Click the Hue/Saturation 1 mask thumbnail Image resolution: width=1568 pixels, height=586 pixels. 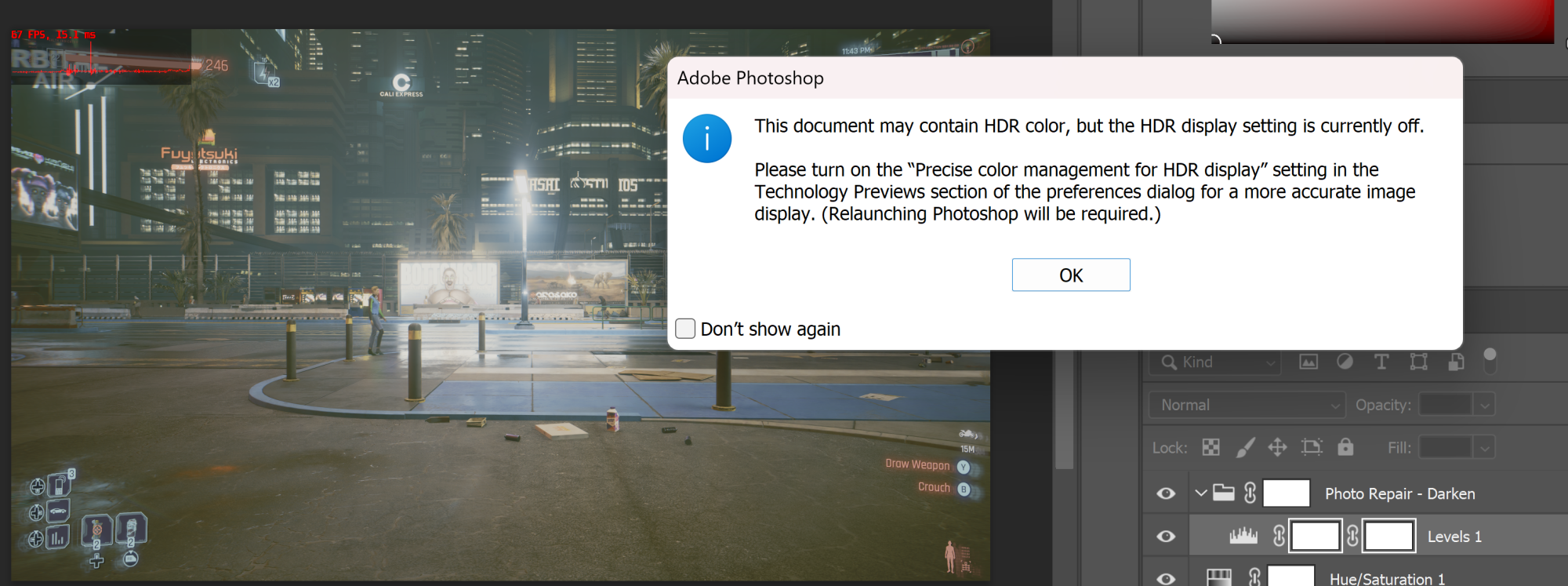(1290, 575)
